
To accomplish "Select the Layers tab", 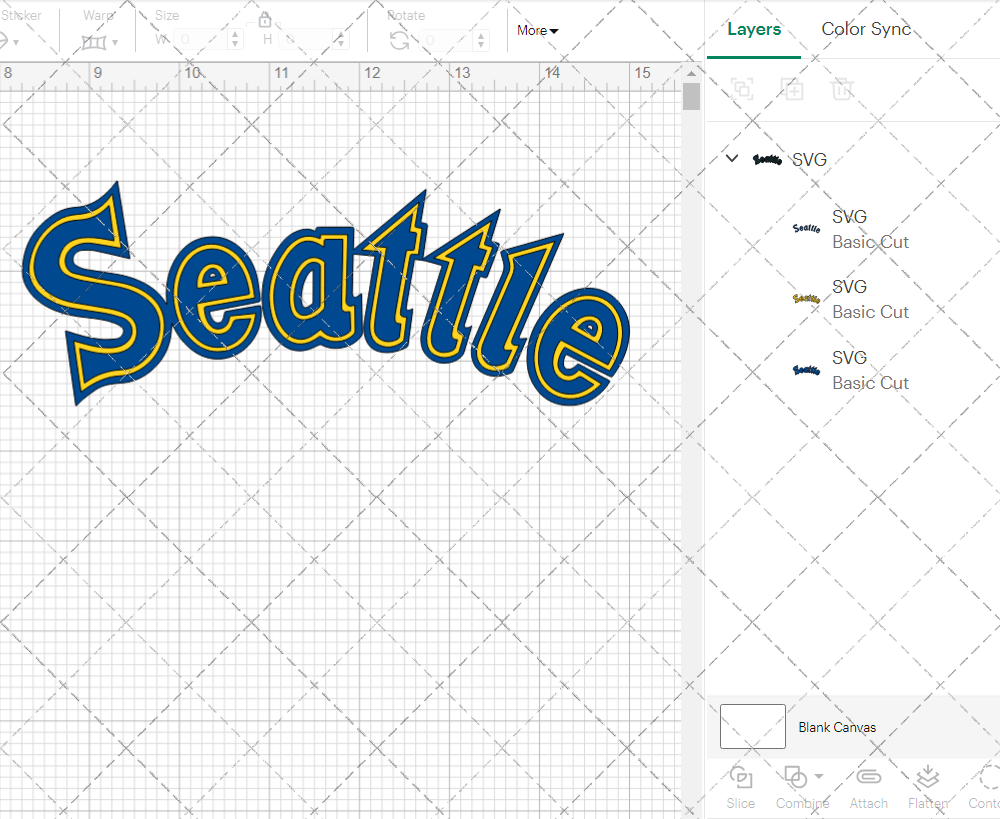I will [x=754, y=29].
